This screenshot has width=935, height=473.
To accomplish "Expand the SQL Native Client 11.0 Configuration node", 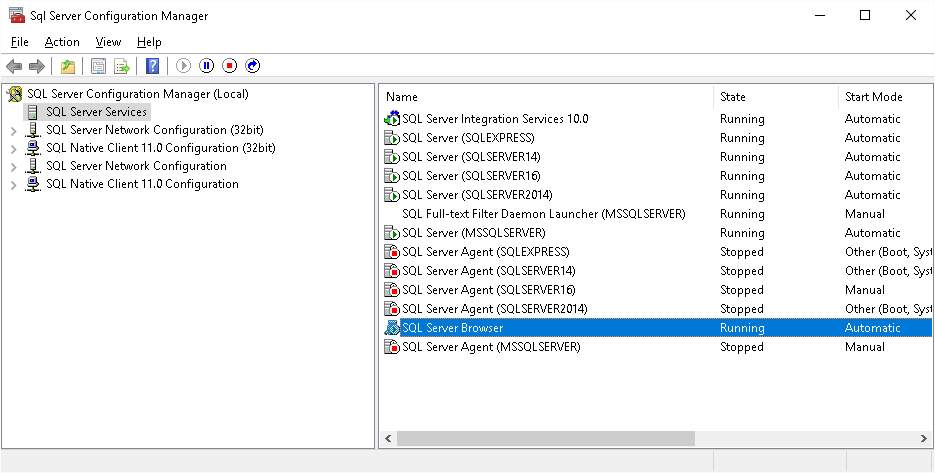I will [x=14, y=185].
